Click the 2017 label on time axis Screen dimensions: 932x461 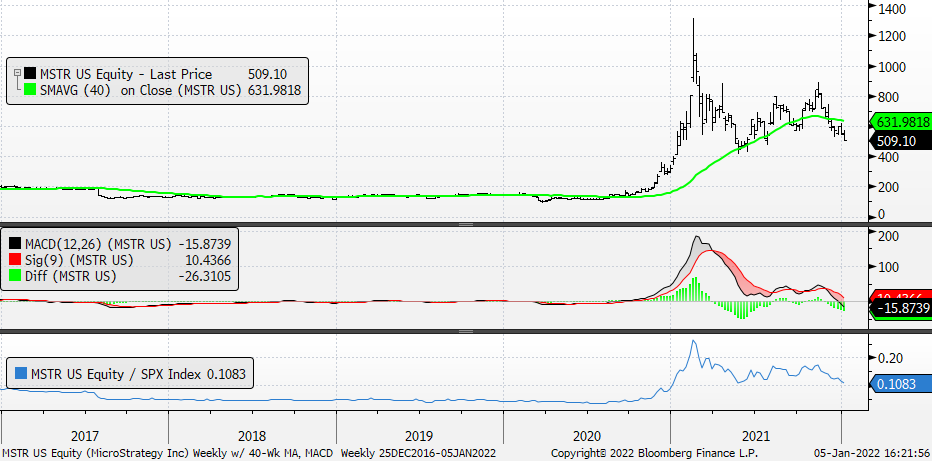tap(85, 434)
